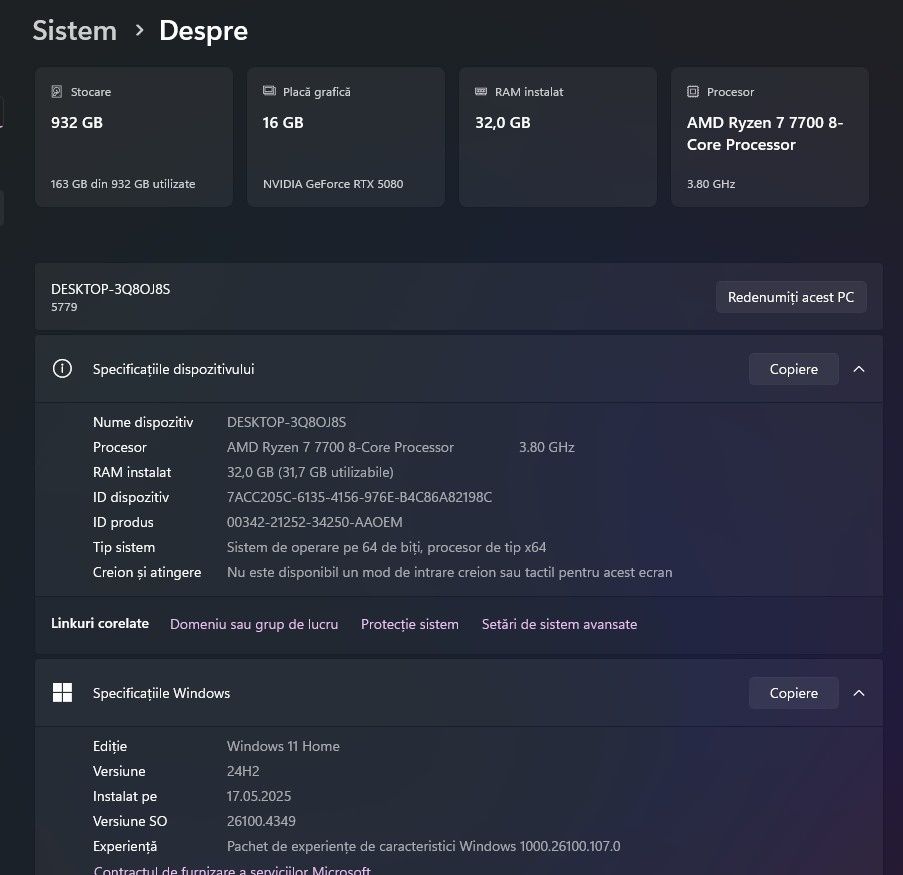Viewport: 903px width, 875px height.
Task: Open the RAM instalat 32,0 GB card
Action: pos(558,137)
